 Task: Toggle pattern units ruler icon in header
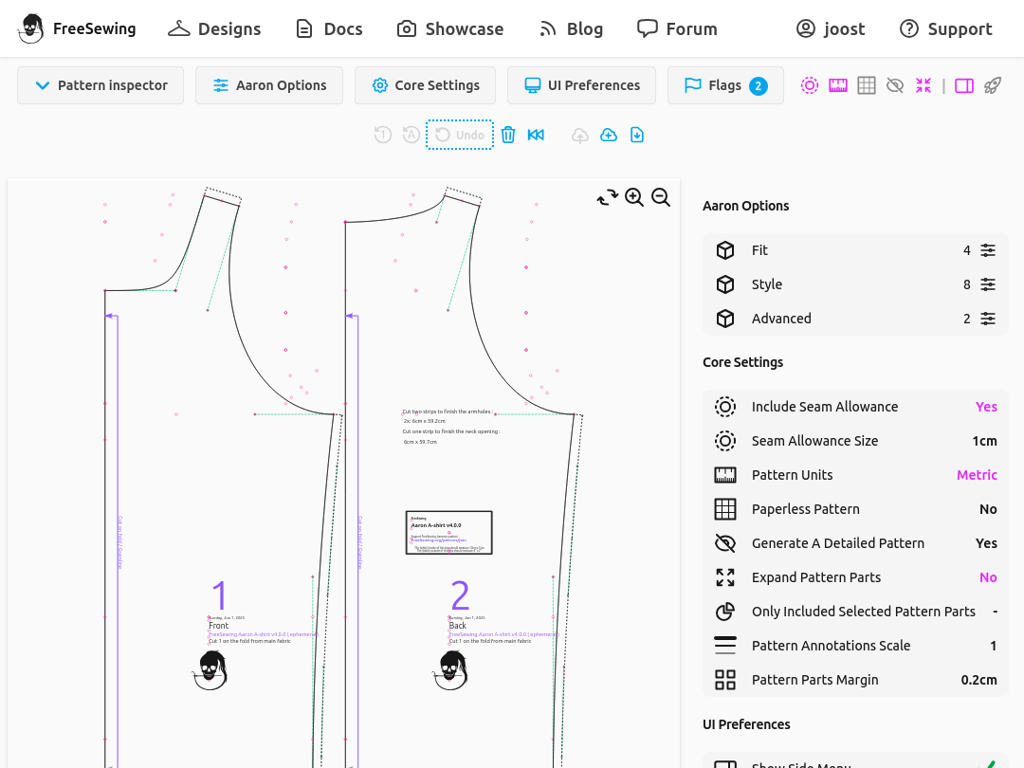838,86
